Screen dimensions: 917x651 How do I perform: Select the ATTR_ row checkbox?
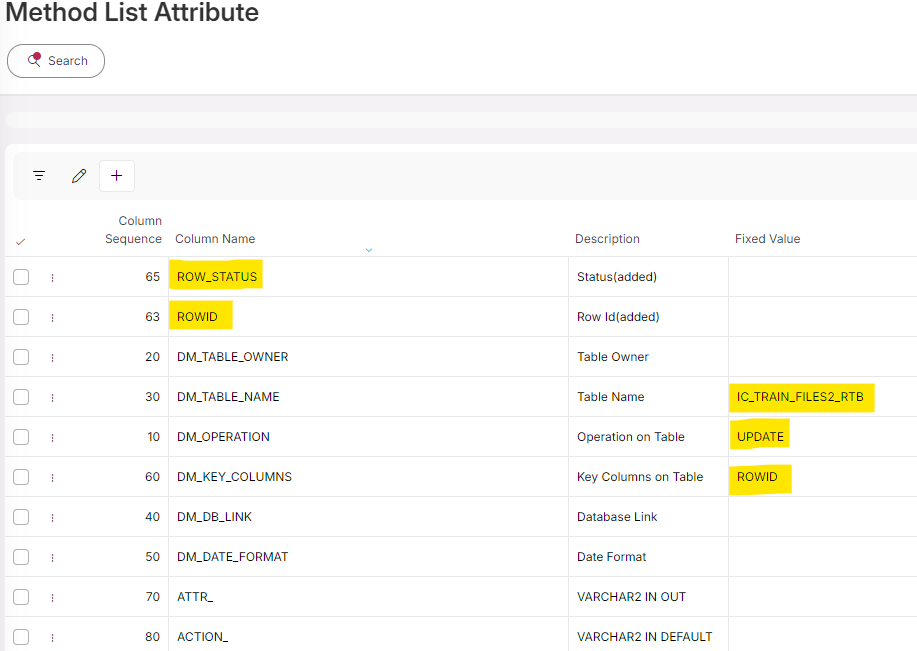click(x=21, y=597)
